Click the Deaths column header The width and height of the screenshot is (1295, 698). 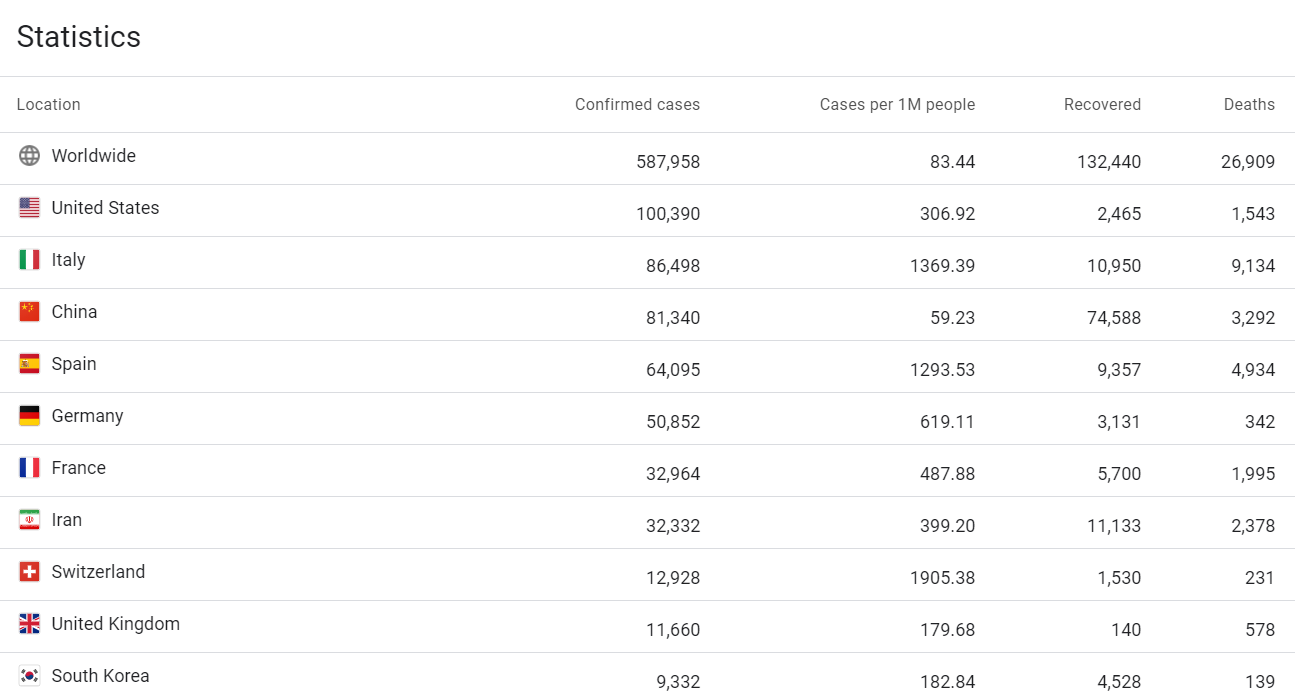(x=1249, y=105)
